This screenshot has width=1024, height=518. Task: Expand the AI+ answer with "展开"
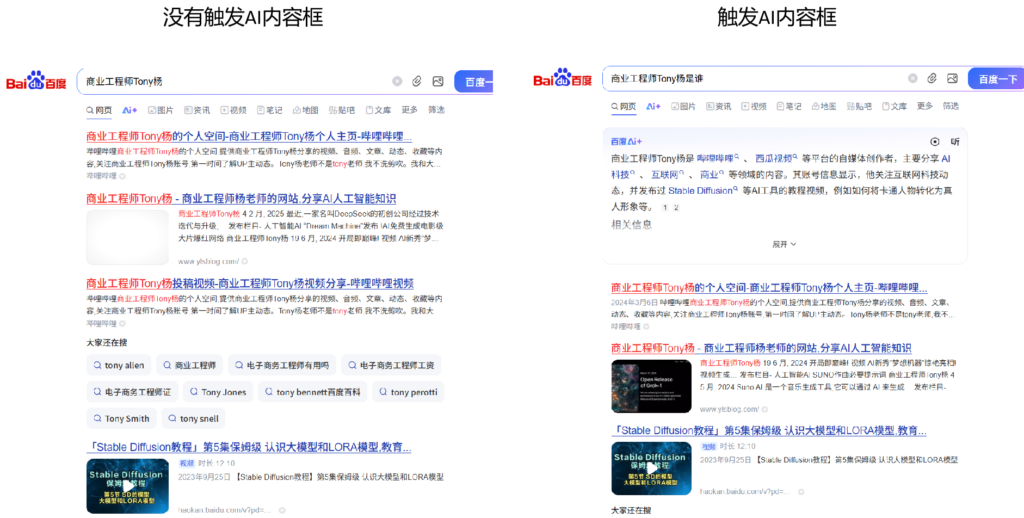click(784, 243)
